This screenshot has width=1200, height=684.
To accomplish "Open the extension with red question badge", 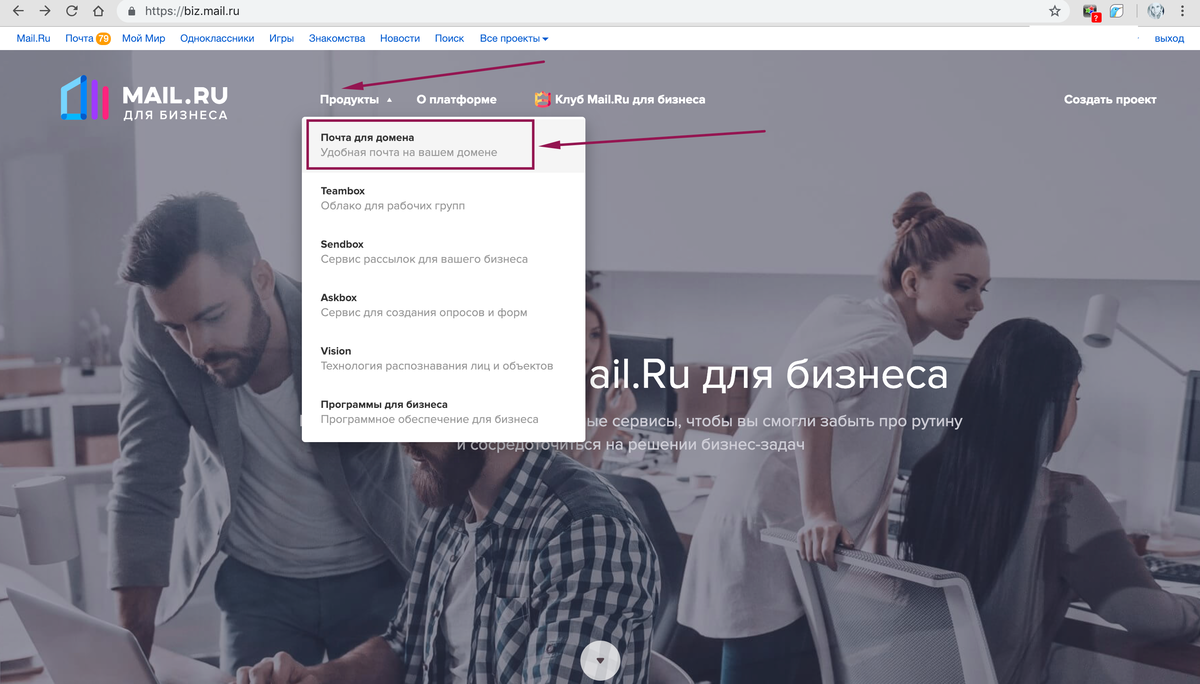I will 1091,12.
